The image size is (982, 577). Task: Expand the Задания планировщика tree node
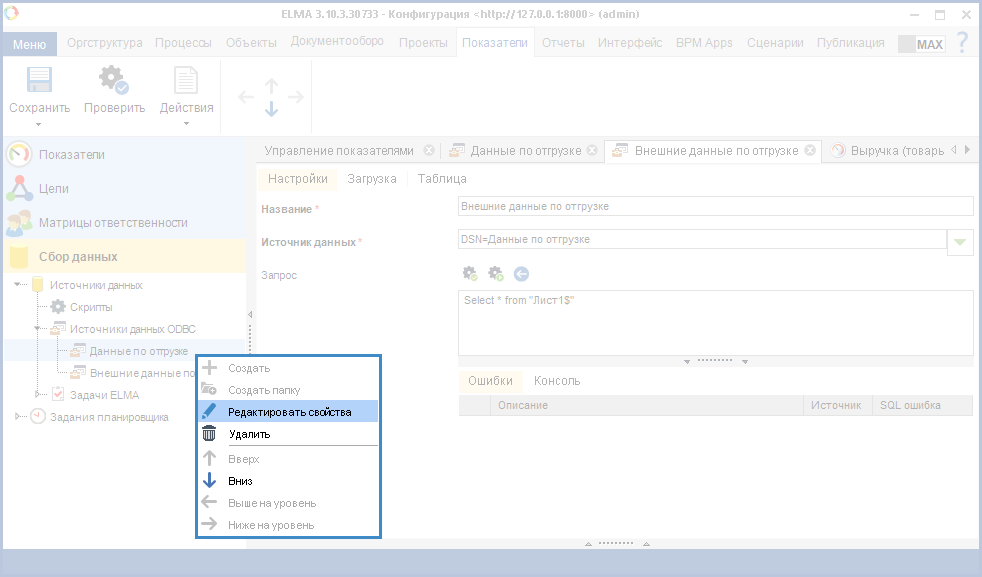[19, 417]
